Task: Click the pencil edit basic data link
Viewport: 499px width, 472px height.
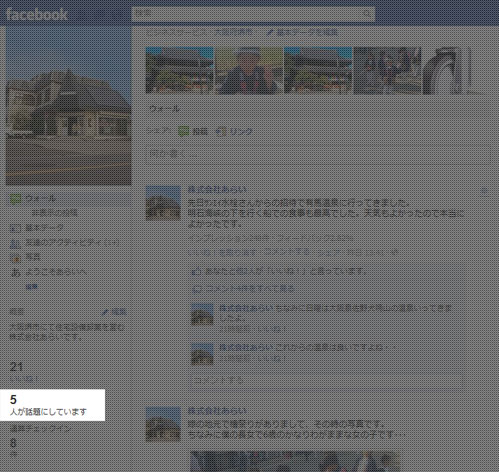Action: (303, 32)
